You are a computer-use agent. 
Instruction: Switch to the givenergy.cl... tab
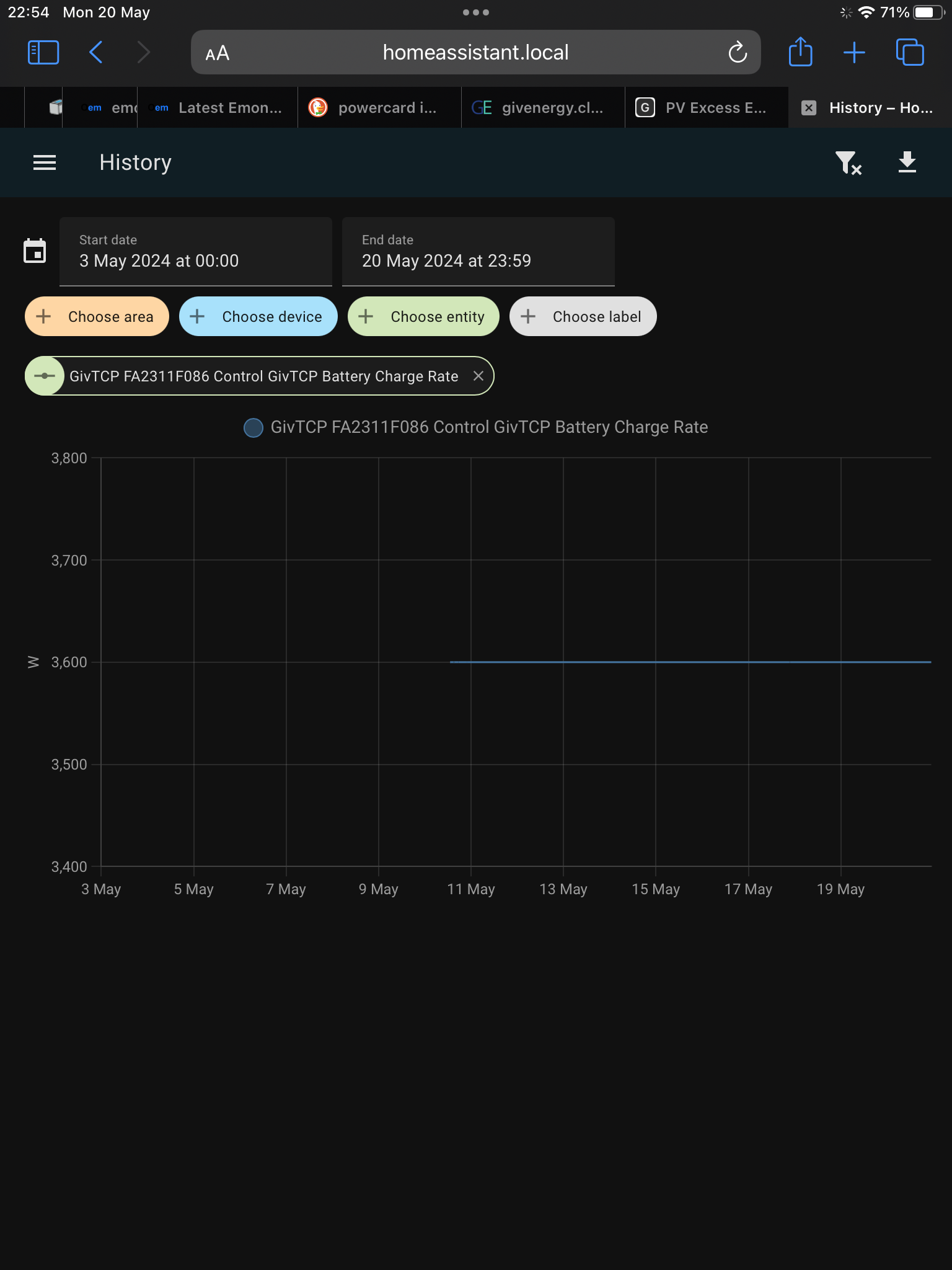543,108
